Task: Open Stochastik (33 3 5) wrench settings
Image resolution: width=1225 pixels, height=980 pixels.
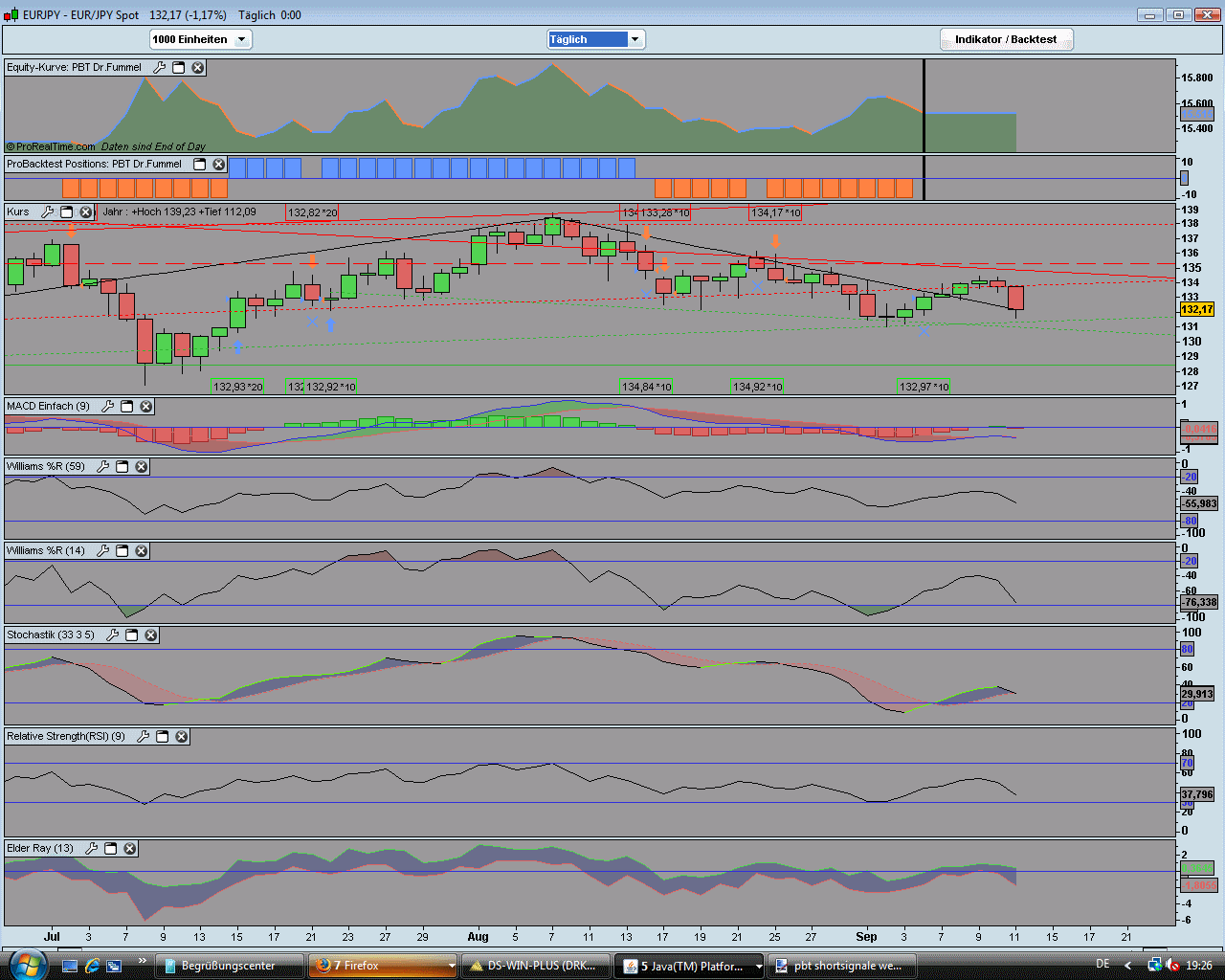Action: (113, 635)
